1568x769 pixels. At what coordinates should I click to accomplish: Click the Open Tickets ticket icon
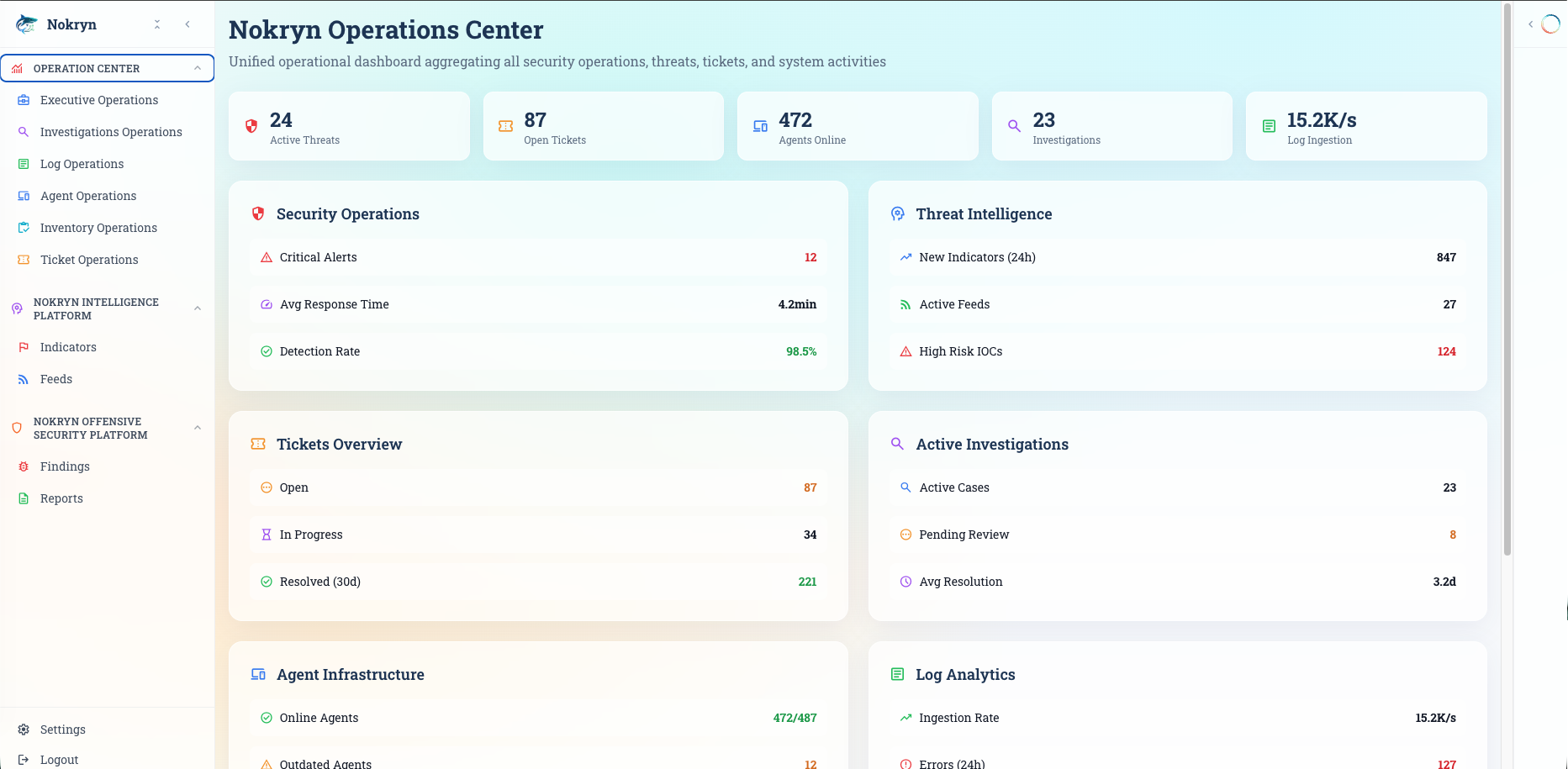point(505,126)
